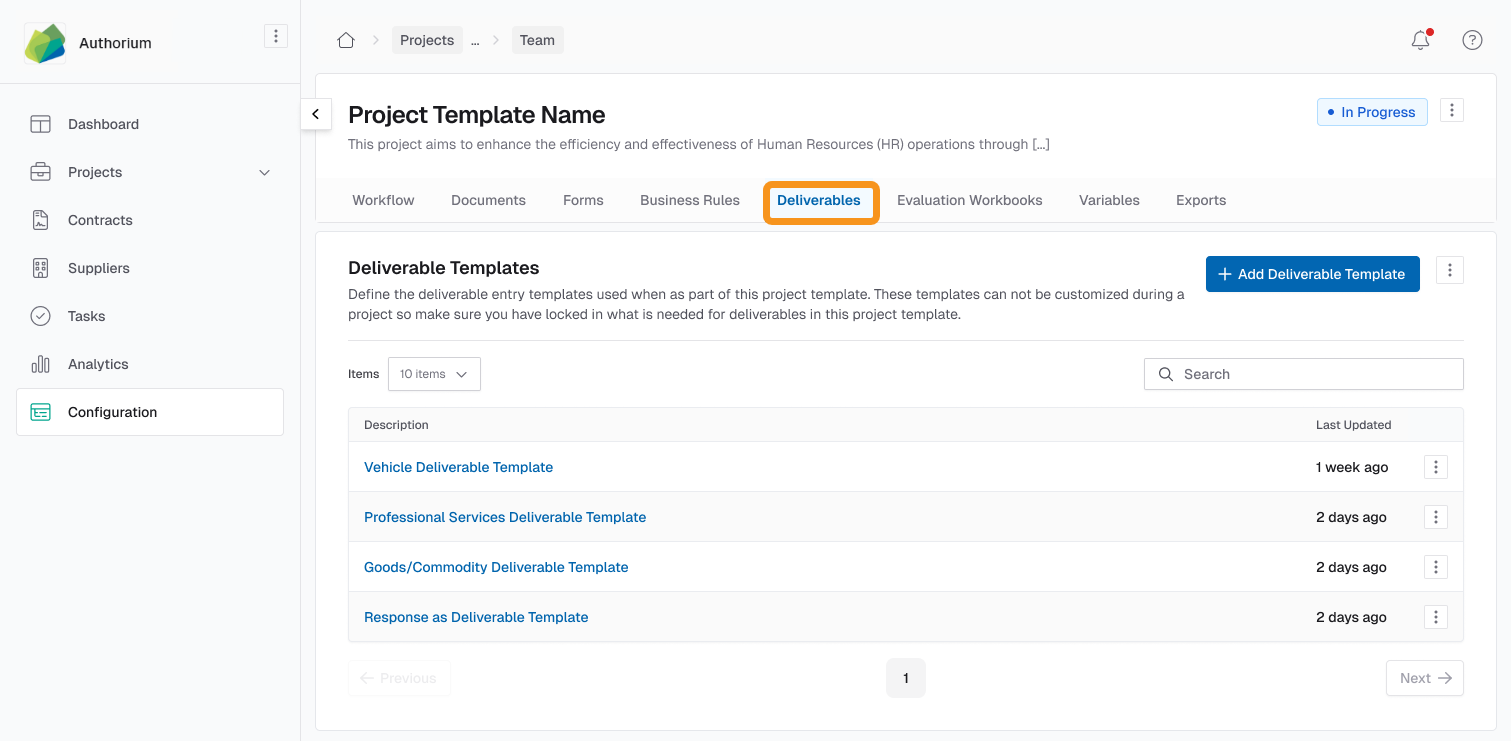Check notifications via the bell icon

[1419, 40]
